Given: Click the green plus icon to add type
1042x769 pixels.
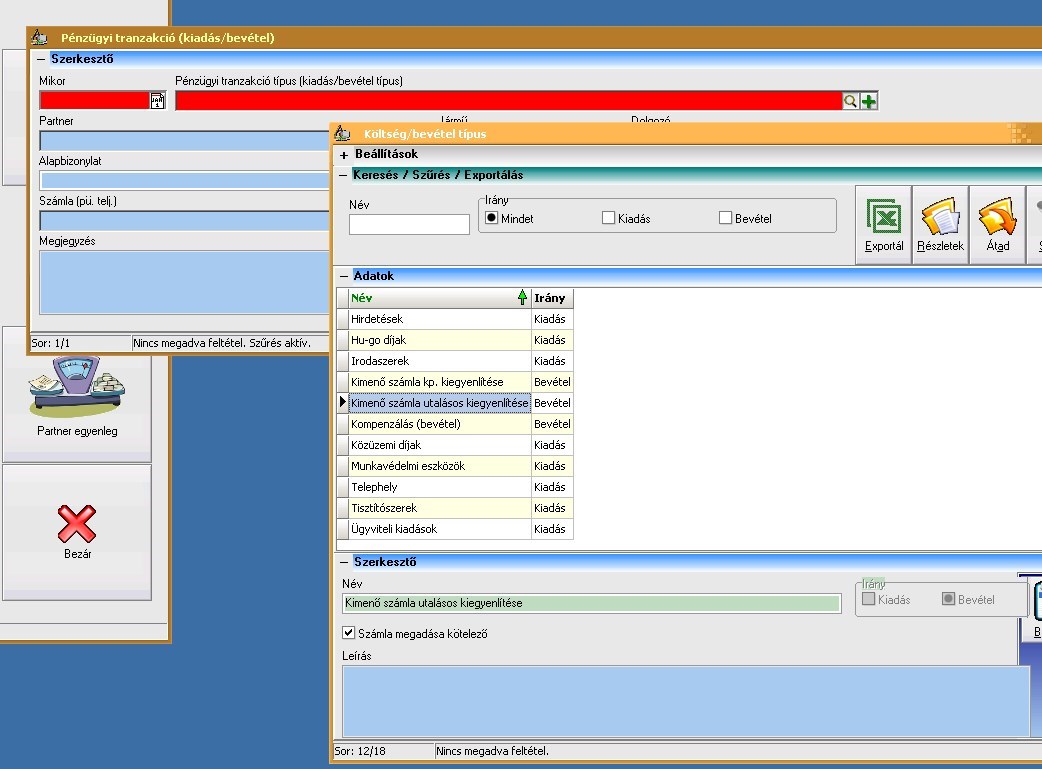Looking at the screenshot, I should (x=869, y=101).
